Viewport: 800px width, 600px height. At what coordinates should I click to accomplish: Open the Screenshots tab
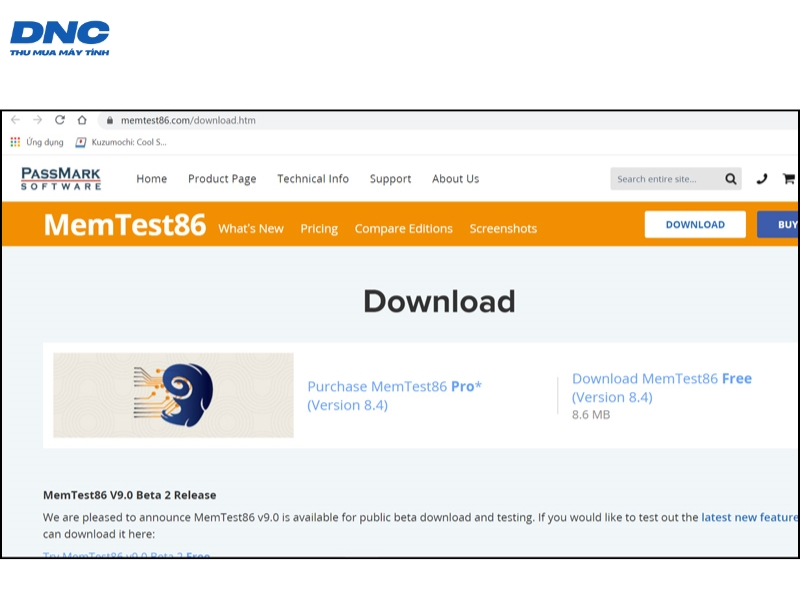pyautogui.click(x=503, y=229)
